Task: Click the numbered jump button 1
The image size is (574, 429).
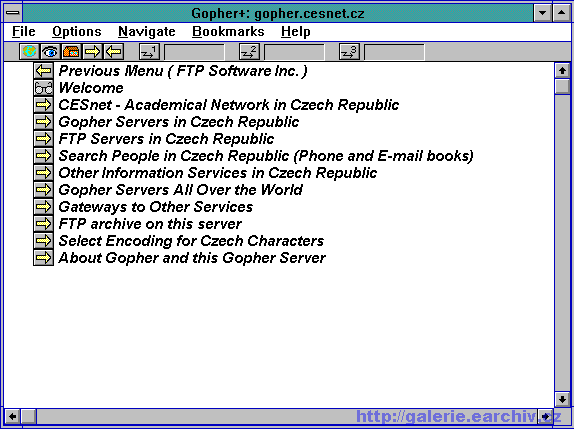Action: (149, 52)
